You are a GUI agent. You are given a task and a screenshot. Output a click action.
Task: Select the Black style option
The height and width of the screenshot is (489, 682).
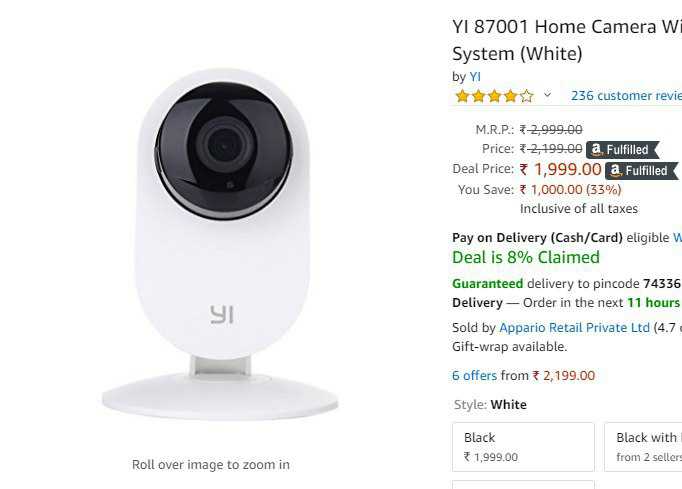[523, 447]
